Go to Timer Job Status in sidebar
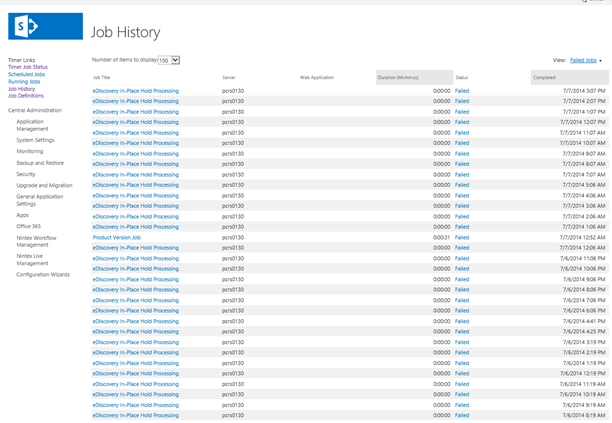The image size is (612, 423). 28,67
